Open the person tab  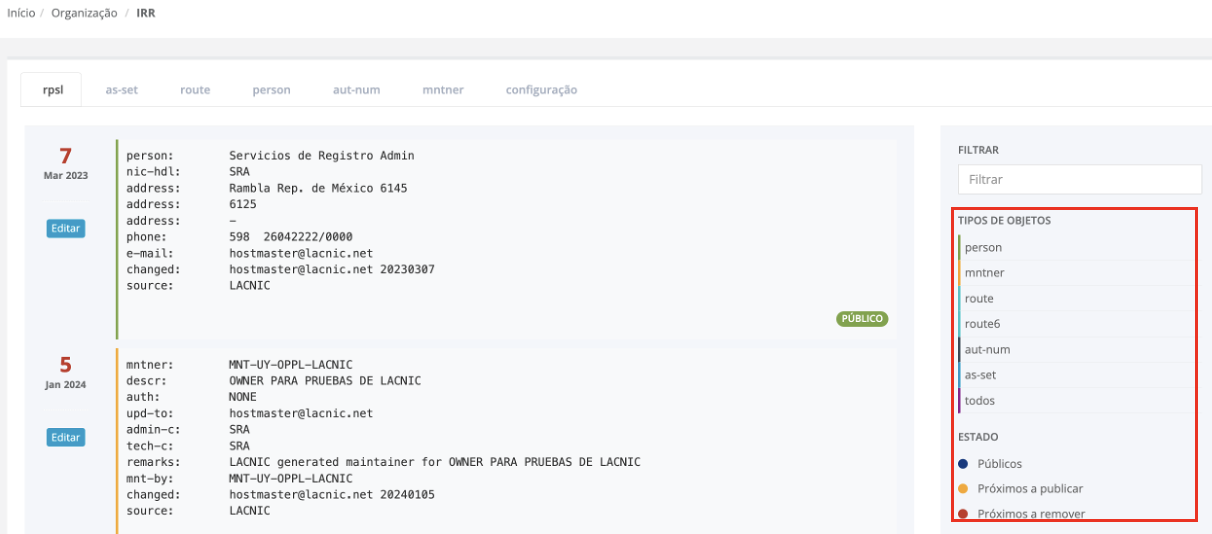click(271, 90)
